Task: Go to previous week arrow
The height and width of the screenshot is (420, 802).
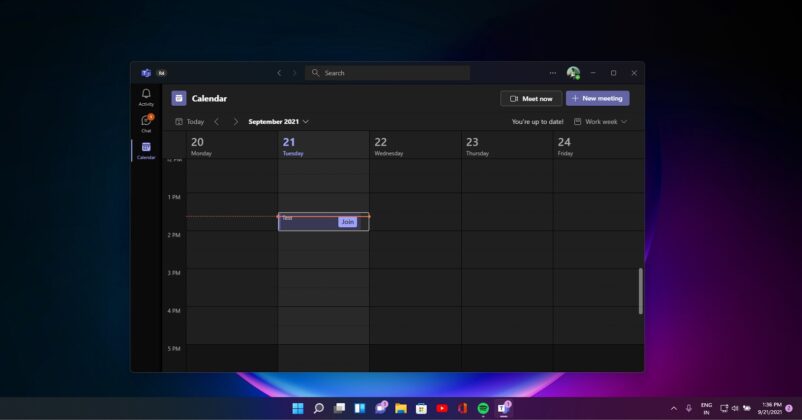Action: [217, 122]
